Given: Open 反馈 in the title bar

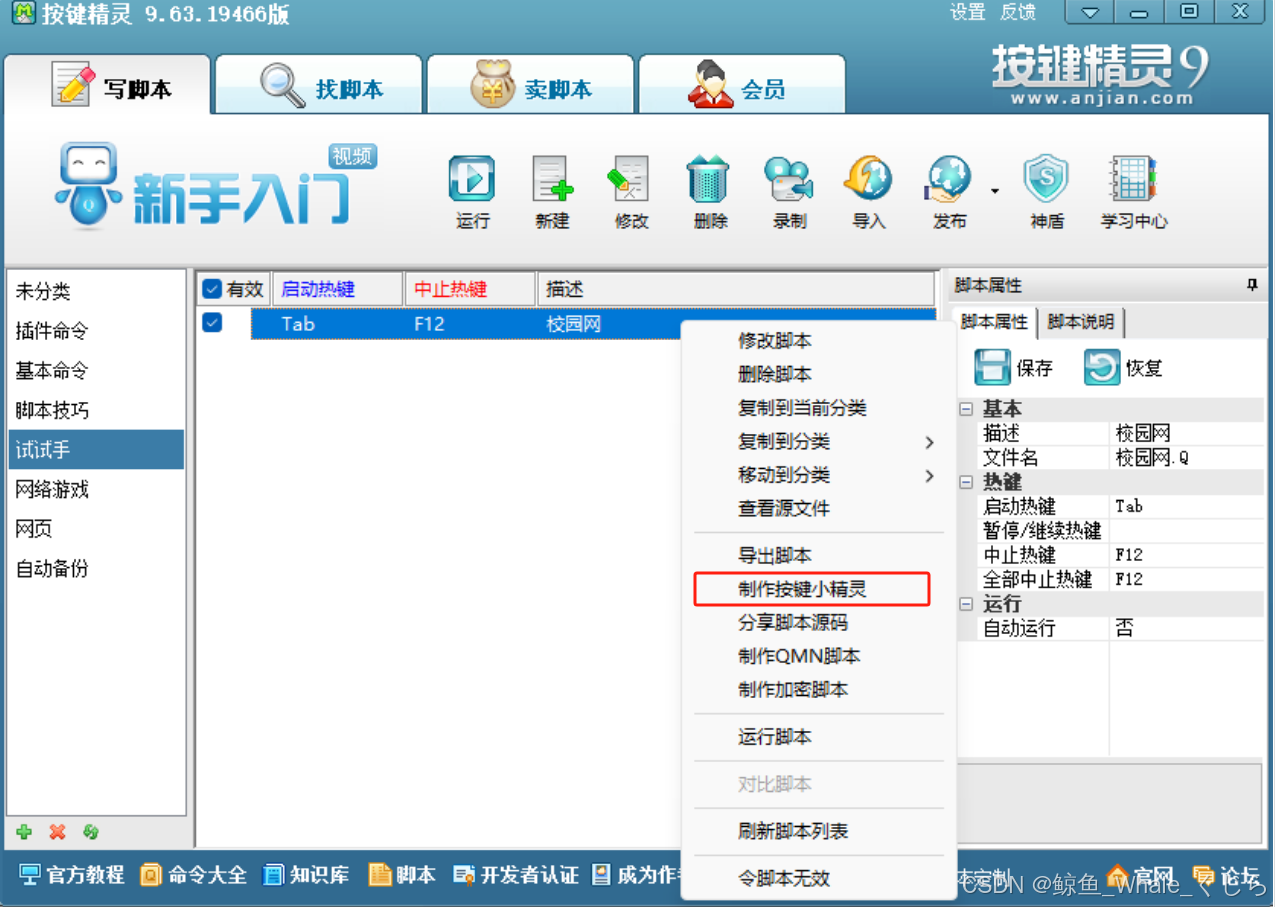Looking at the screenshot, I should (x=1018, y=12).
